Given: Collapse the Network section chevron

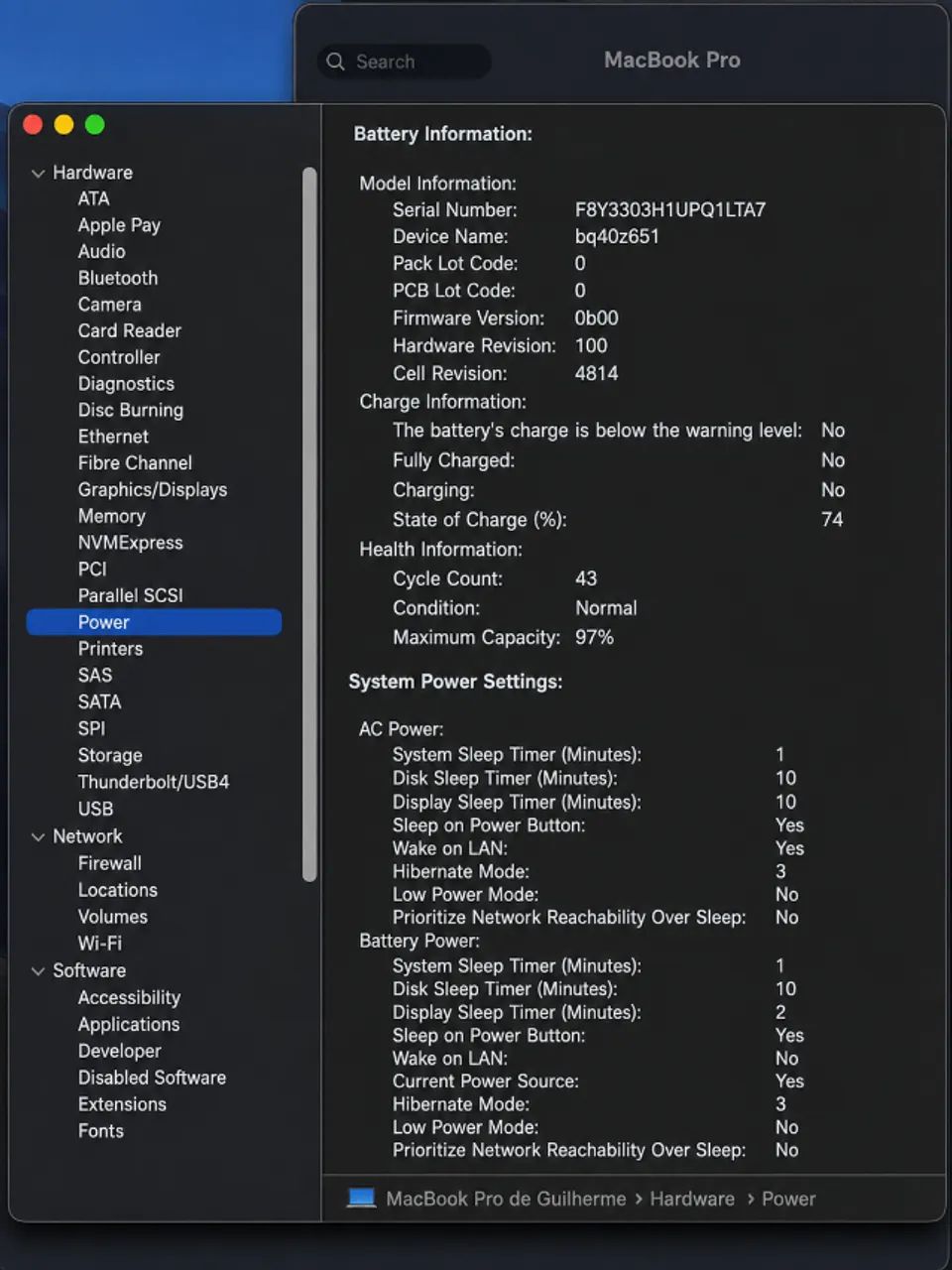Looking at the screenshot, I should 38,836.
